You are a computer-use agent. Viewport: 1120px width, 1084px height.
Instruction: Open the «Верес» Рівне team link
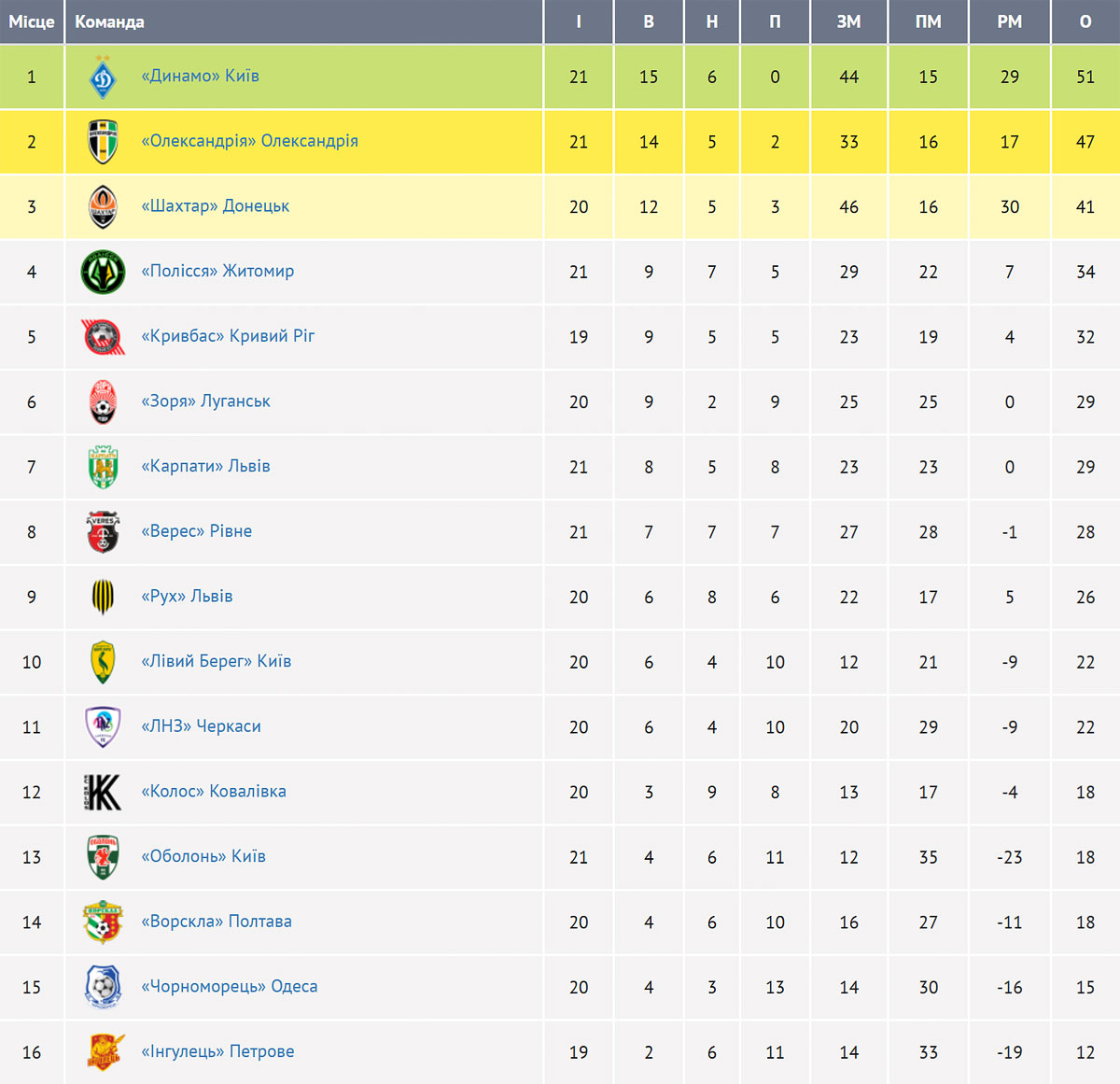click(x=197, y=531)
